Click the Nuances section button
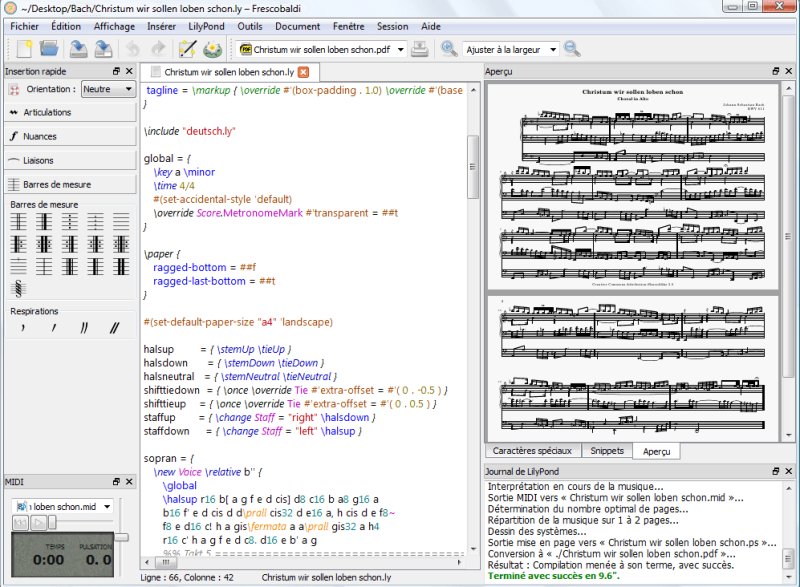Image resolution: width=800 pixels, height=587 pixels. (x=70, y=136)
